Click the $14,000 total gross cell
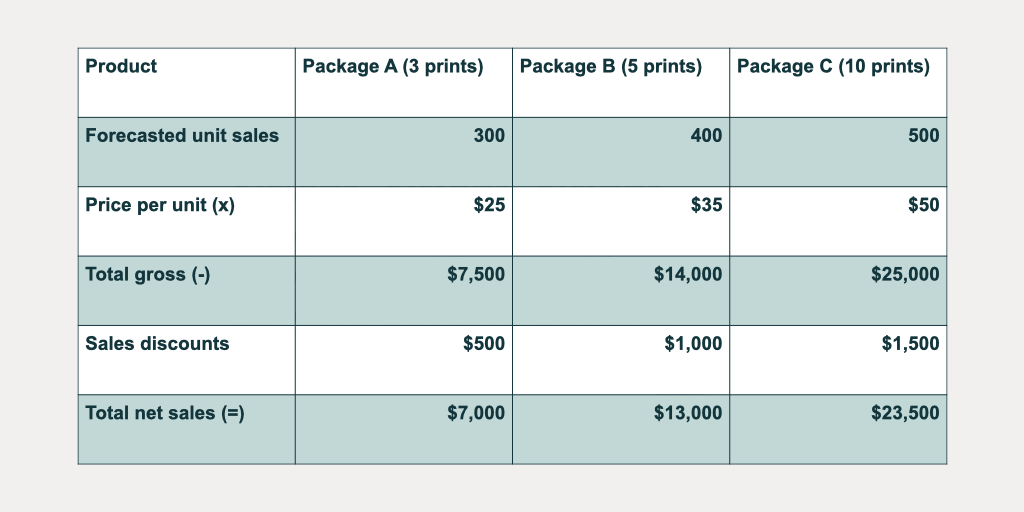Image resolution: width=1024 pixels, height=512 pixels. (x=688, y=274)
